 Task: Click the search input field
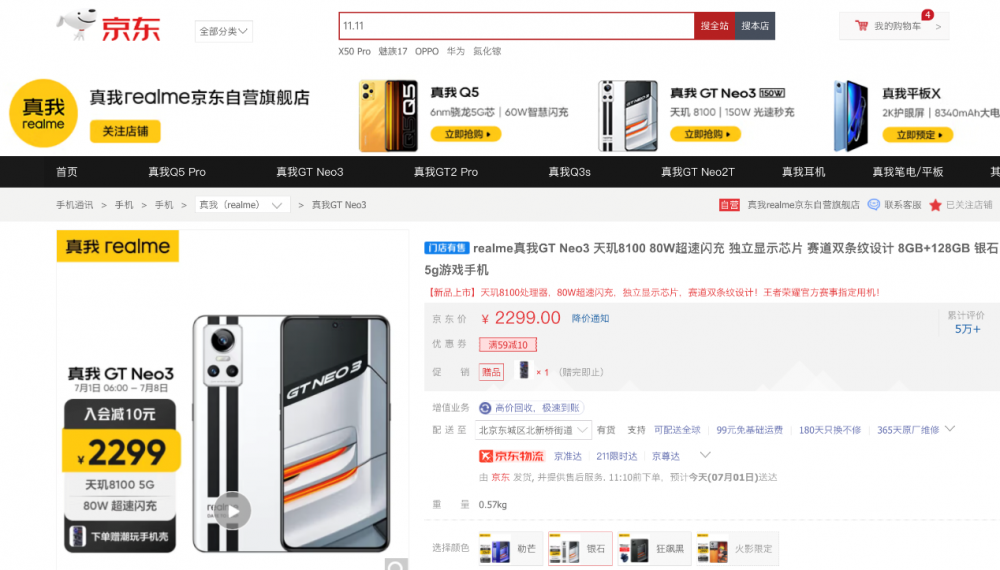(x=517, y=26)
